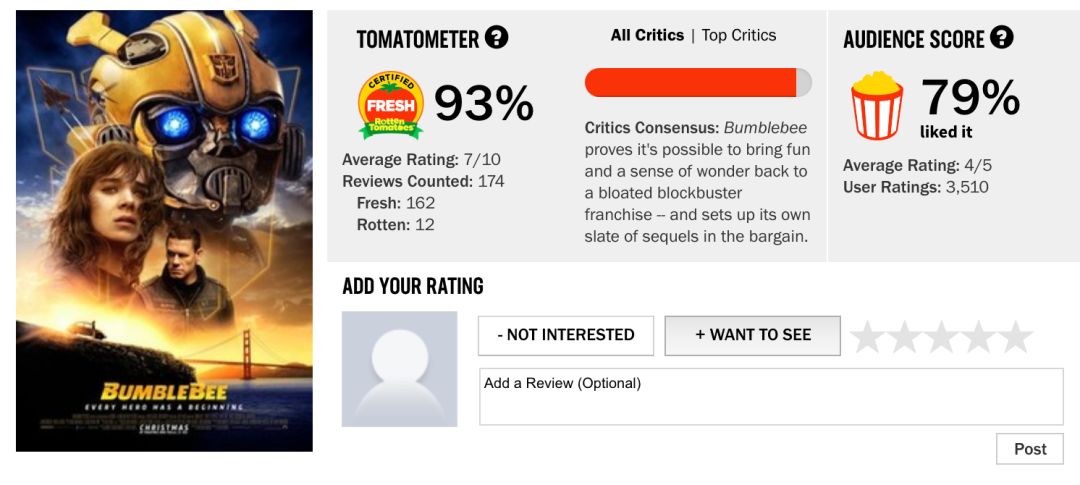Click the user avatar placeholder image
The width and height of the screenshot is (1080, 485).
pos(400,369)
